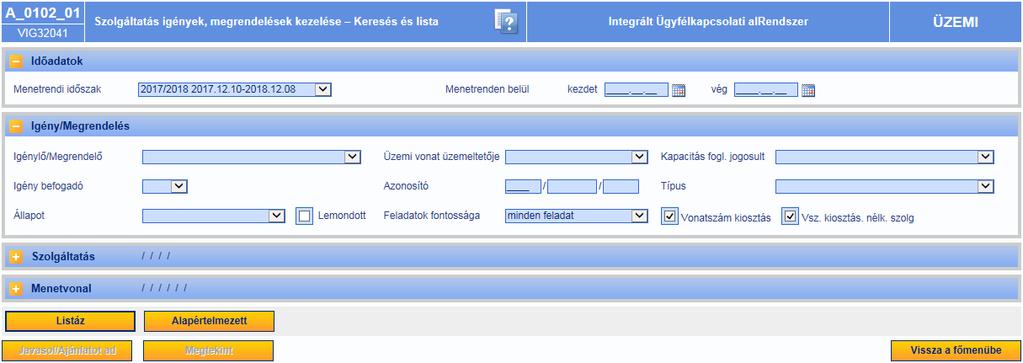Viewport: 1023px width, 363px height.
Task: Click the Megtekint button
Action: click(208, 351)
